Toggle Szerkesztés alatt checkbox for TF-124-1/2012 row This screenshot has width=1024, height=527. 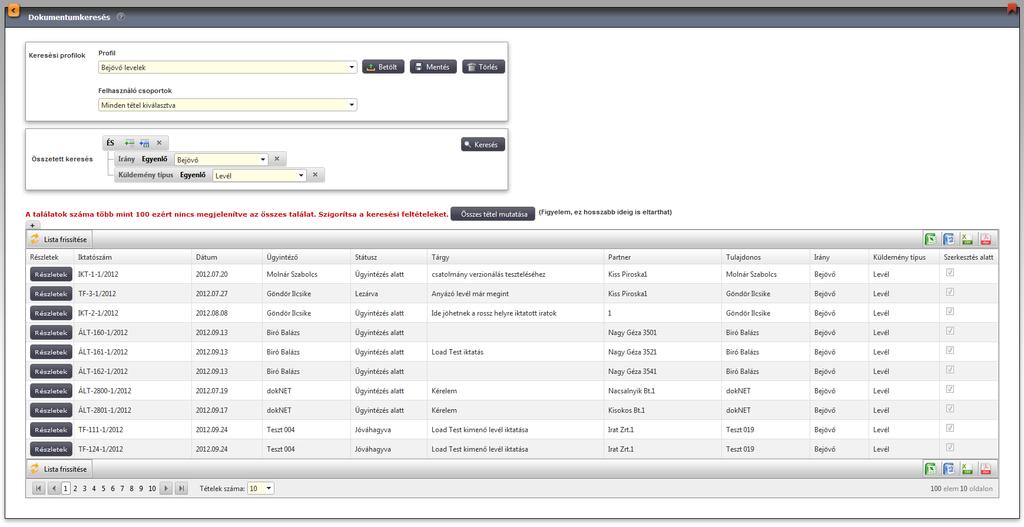coord(950,447)
